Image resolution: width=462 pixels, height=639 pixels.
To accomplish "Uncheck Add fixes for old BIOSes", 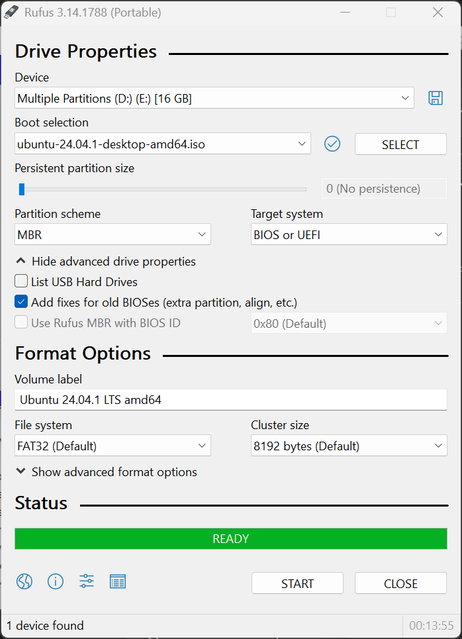I will (x=21, y=302).
